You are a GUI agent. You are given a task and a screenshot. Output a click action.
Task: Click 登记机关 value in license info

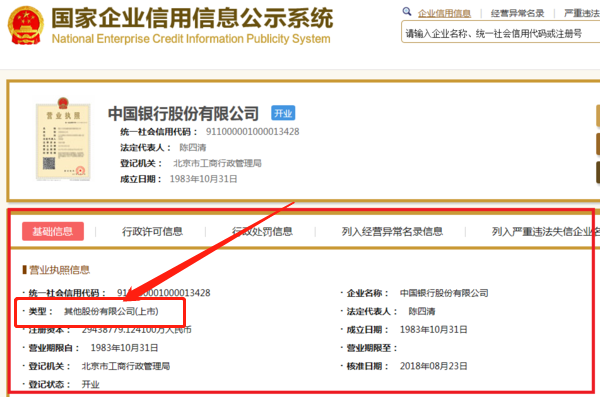click(x=126, y=366)
